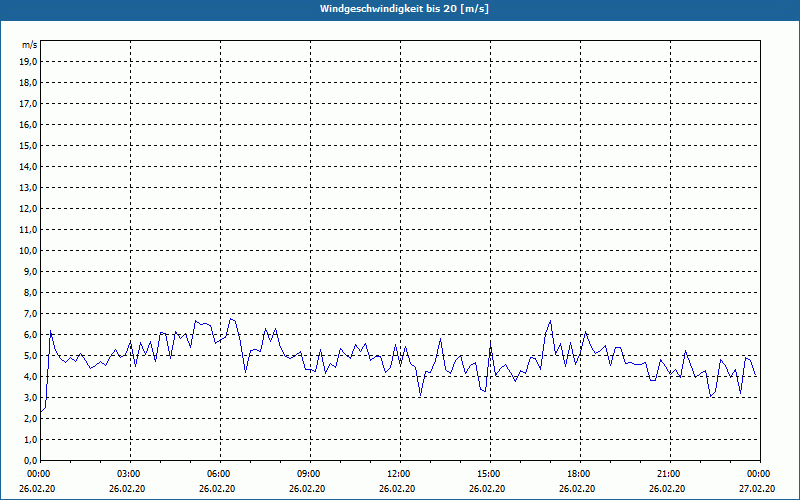Select the "06:00" time label
This screenshot has width=800, height=500.
click(220, 474)
